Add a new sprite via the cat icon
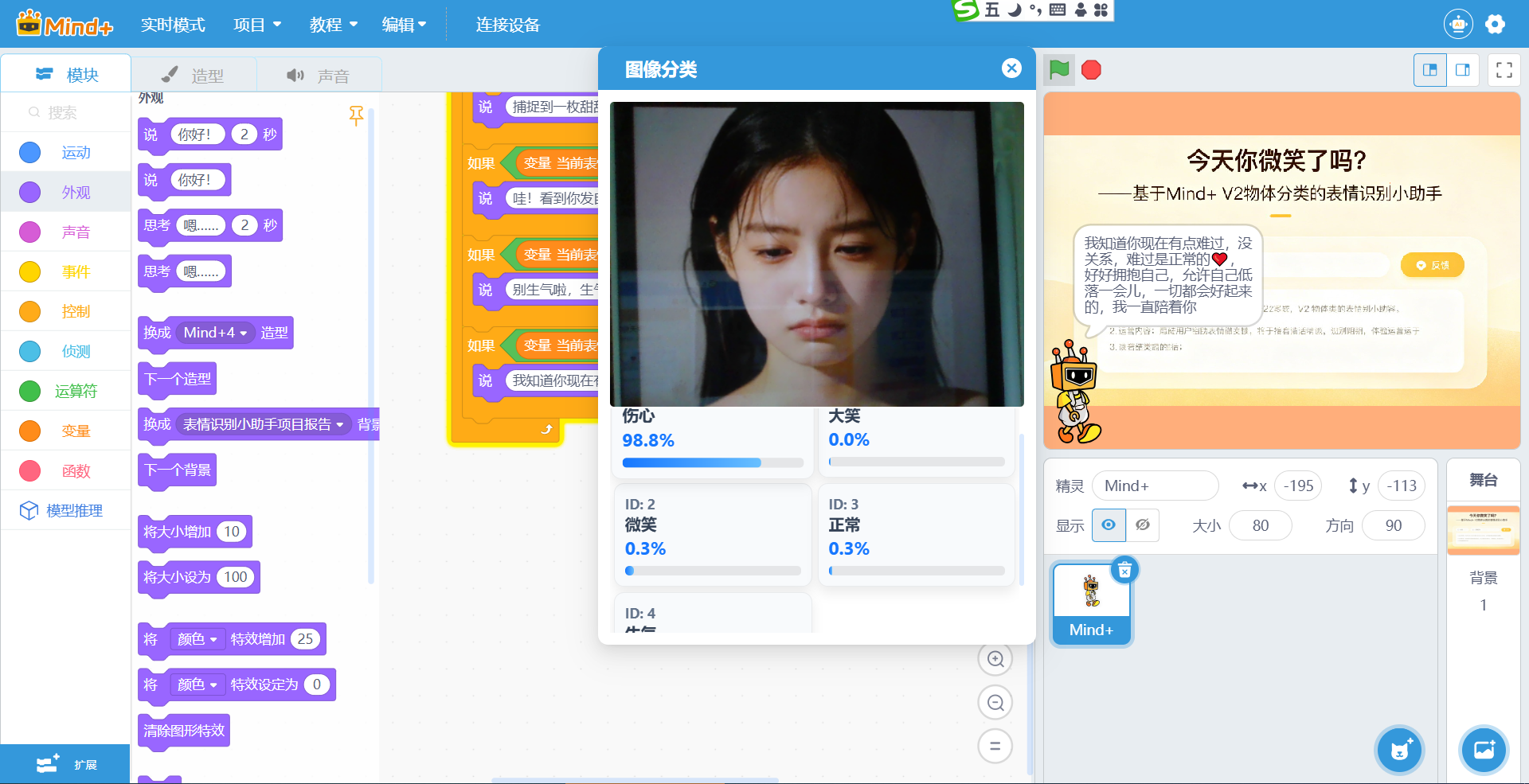Image resolution: width=1529 pixels, height=784 pixels. [1399, 750]
